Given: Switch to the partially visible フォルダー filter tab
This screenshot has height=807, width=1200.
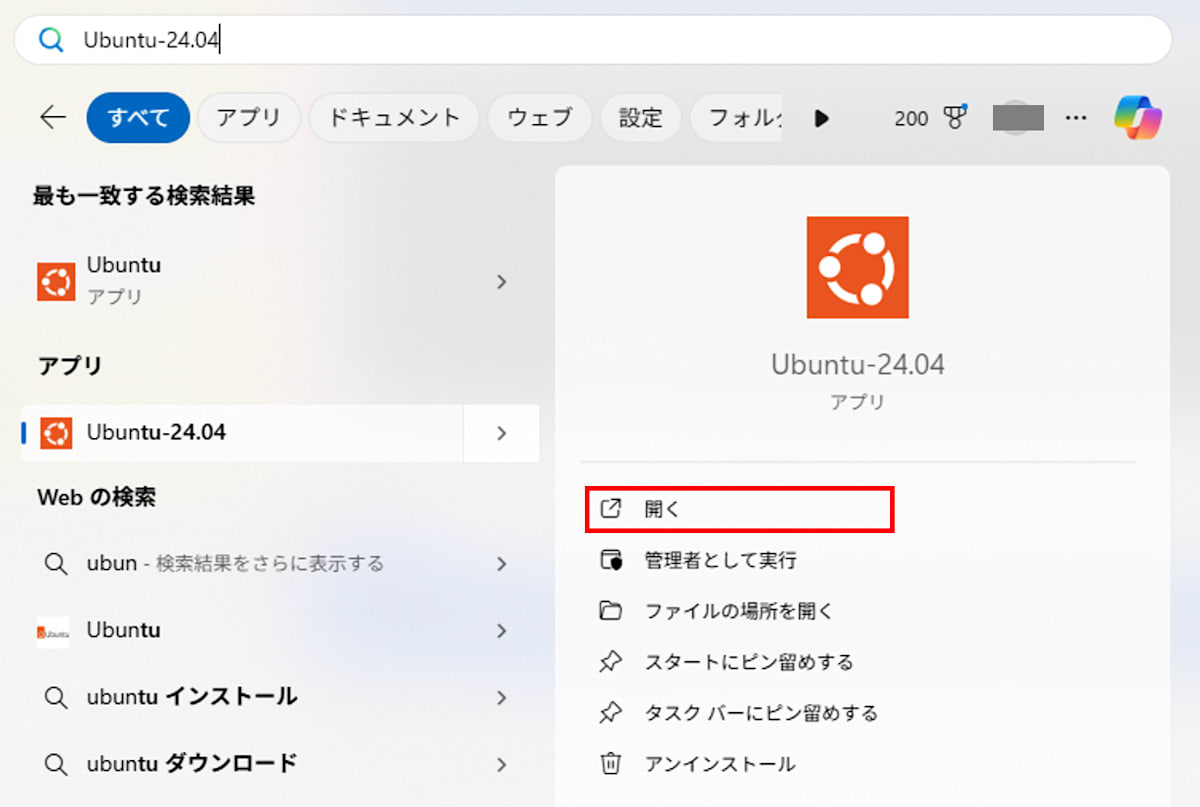Looking at the screenshot, I should click(737, 118).
